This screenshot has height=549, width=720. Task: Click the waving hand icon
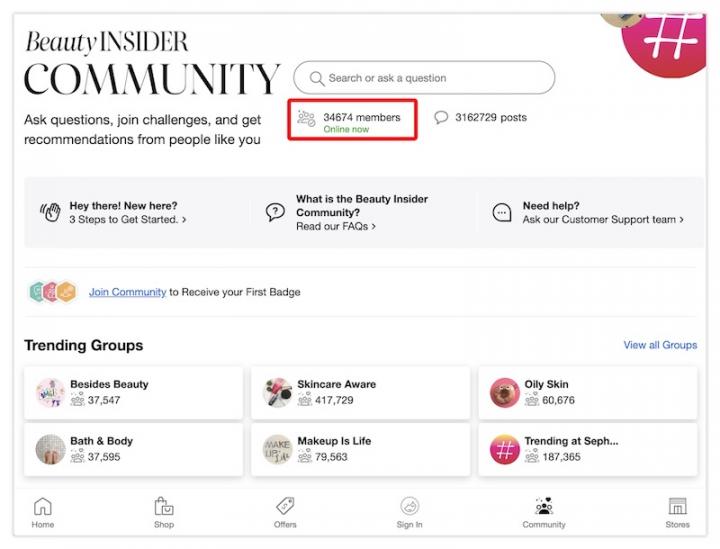pyautogui.click(x=50, y=212)
